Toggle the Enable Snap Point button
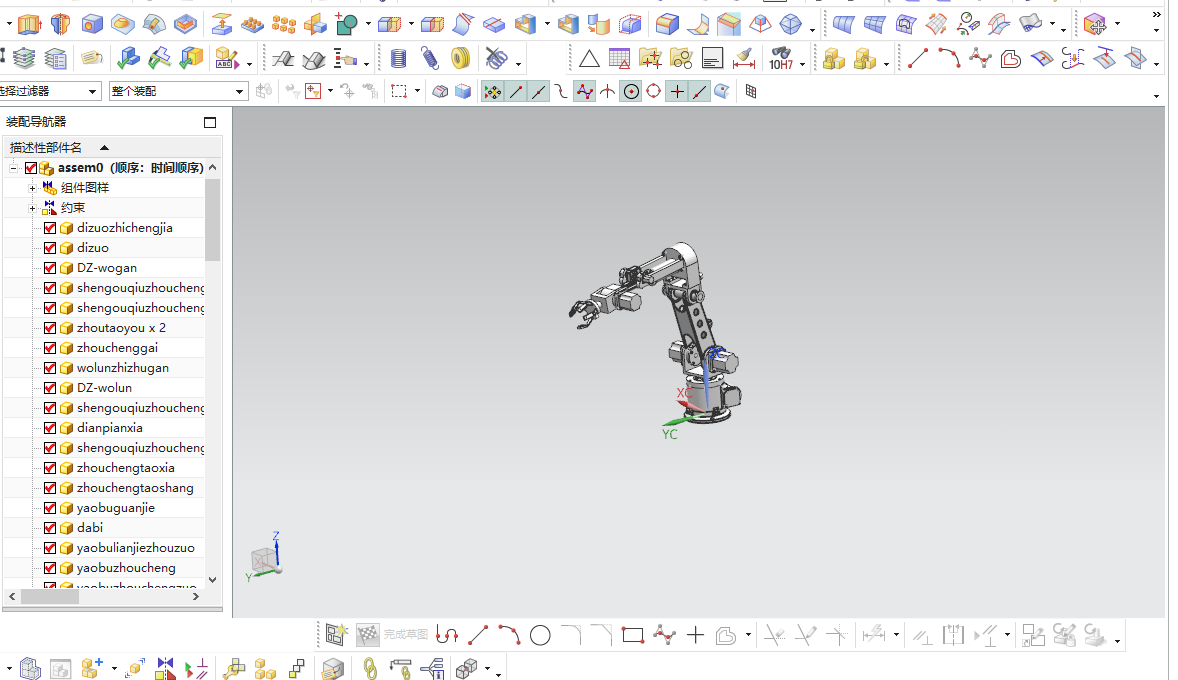This screenshot has width=1178, height=680. click(x=492, y=91)
